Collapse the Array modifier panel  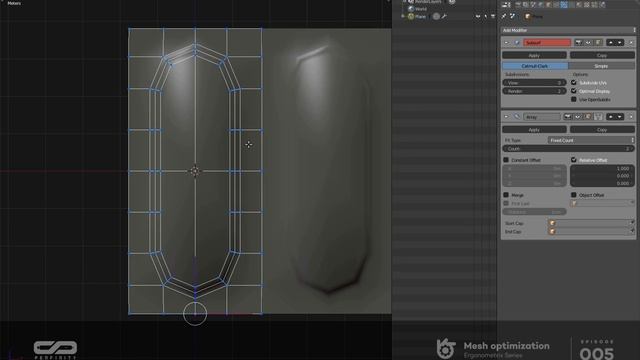coord(507,117)
